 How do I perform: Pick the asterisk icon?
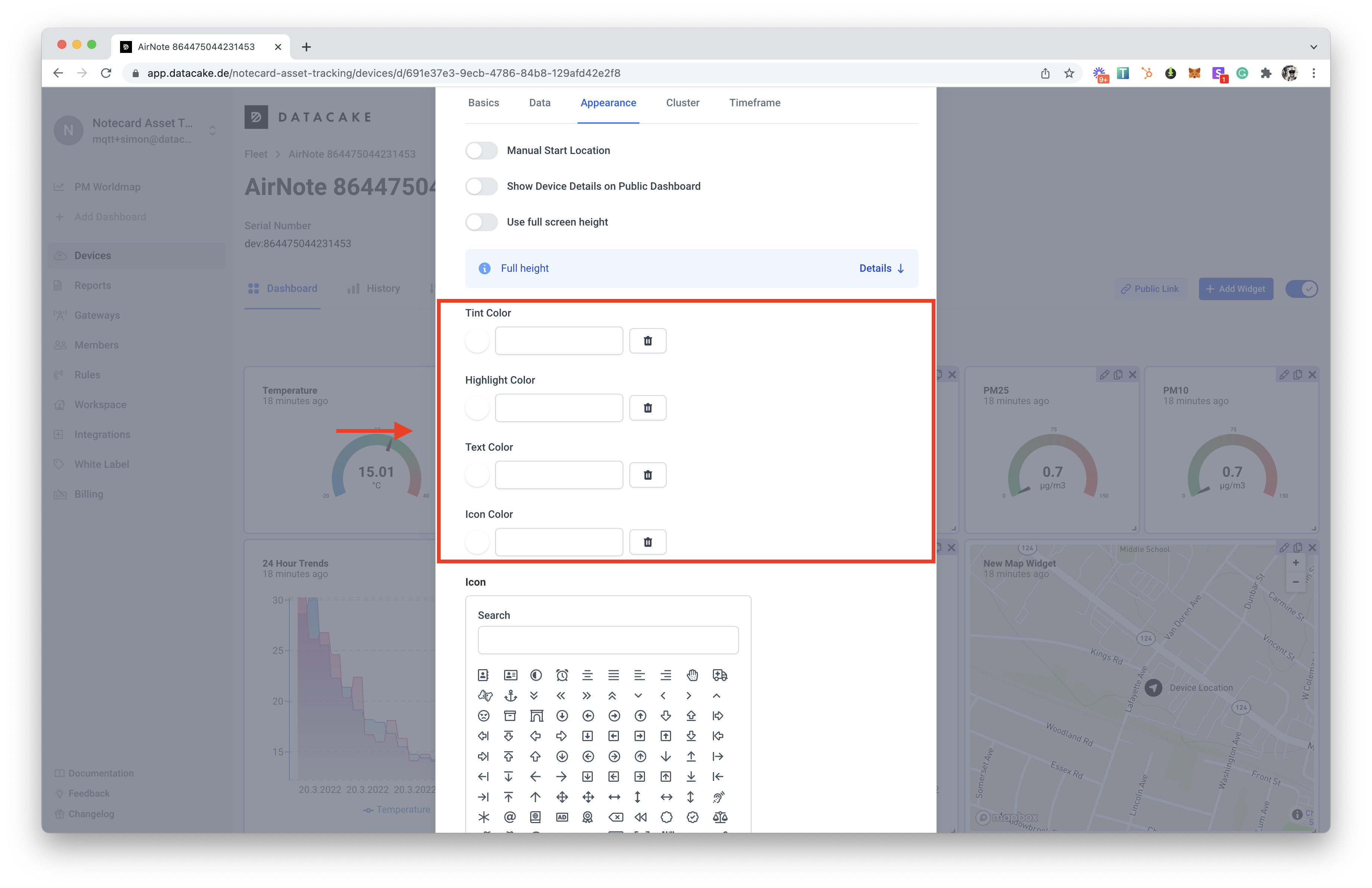(483, 817)
